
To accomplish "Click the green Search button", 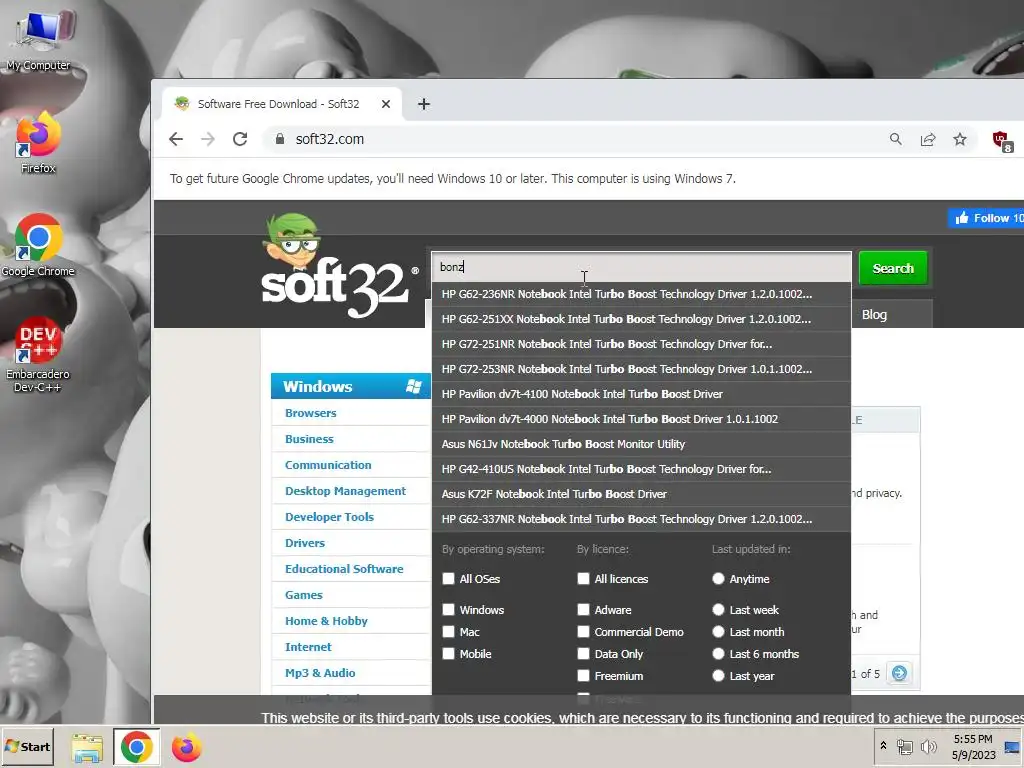I will pyautogui.click(x=893, y=268).
